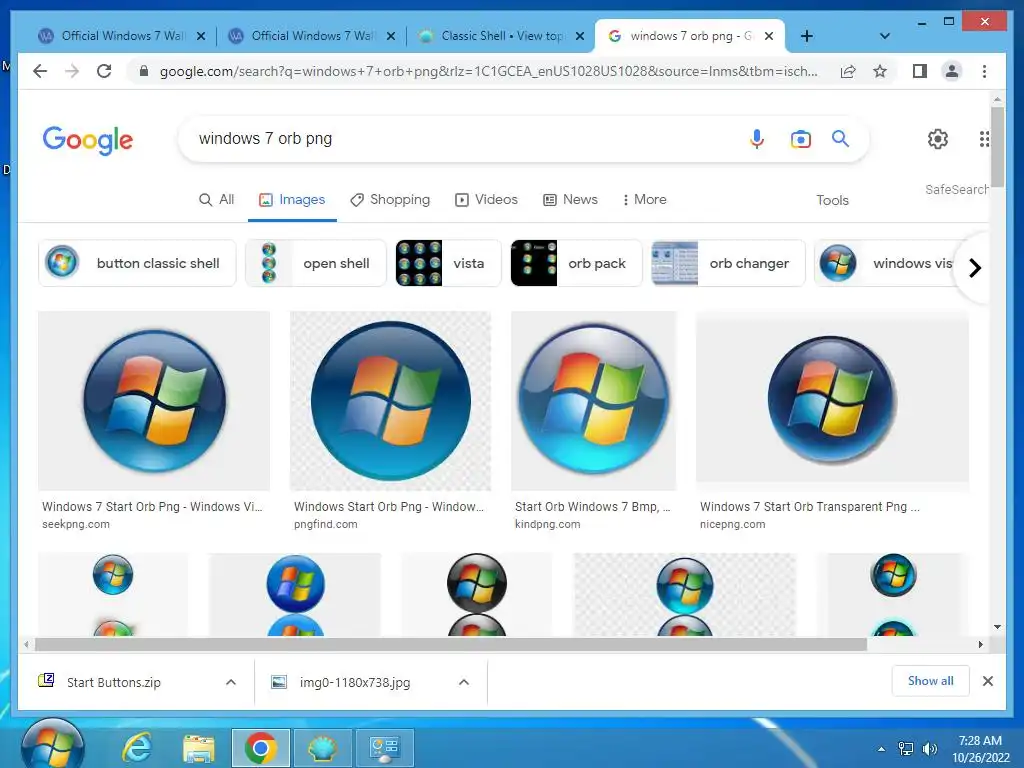Submit search with magnifying glass
Viewport: 1024px width, 768px height.
(x=840, y=138)
